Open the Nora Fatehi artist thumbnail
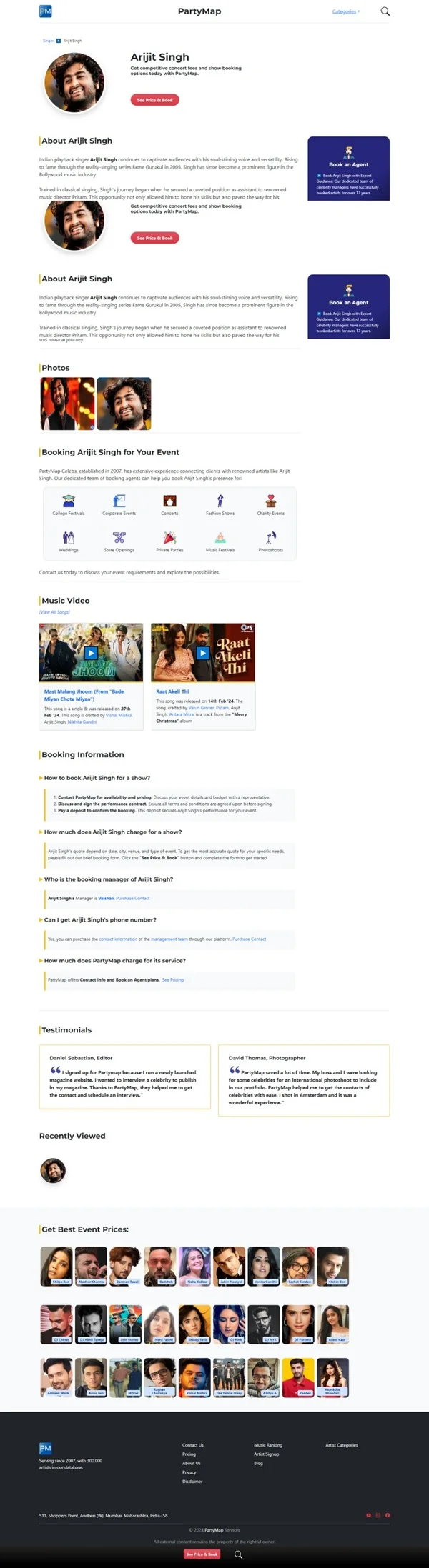The image size is (429, 1568). coord(160,1324)
